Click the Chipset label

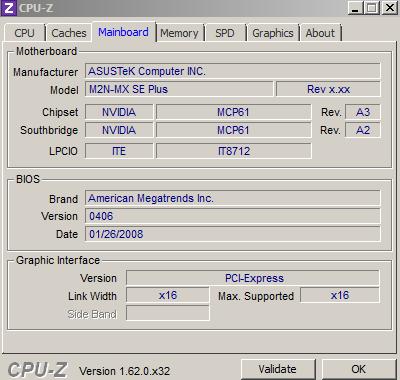[x=60, y=112]
